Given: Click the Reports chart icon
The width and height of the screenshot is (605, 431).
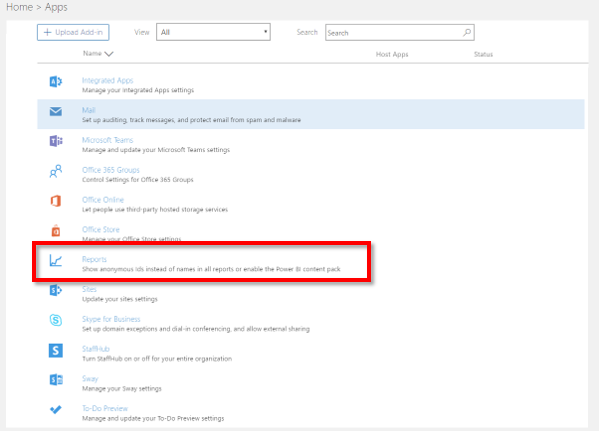Looking at the screenshot, I should (56, 260).
